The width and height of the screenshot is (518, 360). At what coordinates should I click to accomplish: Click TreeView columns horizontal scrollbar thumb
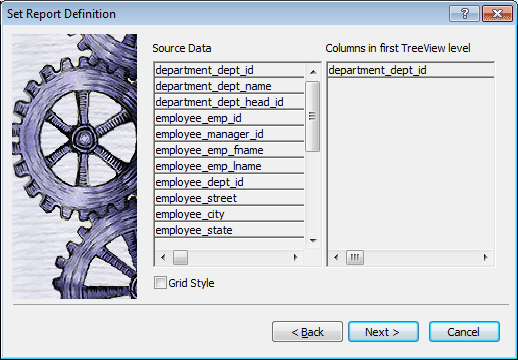coord(355,257)
